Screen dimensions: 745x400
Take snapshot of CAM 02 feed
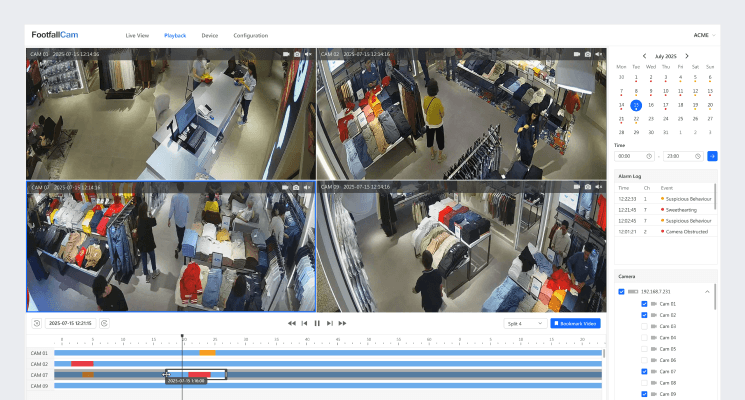point(588,54)
